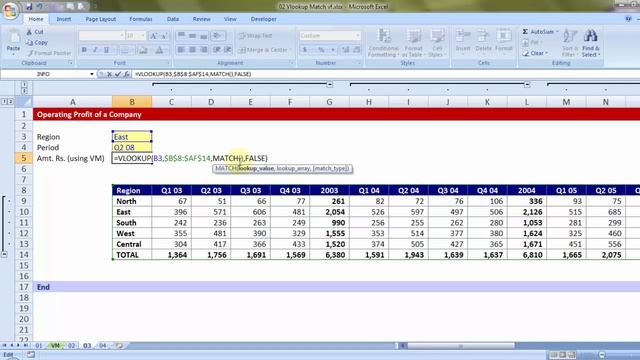Click Insert cells button
The height and width of the screenshot is (360, 640).
pos(463,41)
